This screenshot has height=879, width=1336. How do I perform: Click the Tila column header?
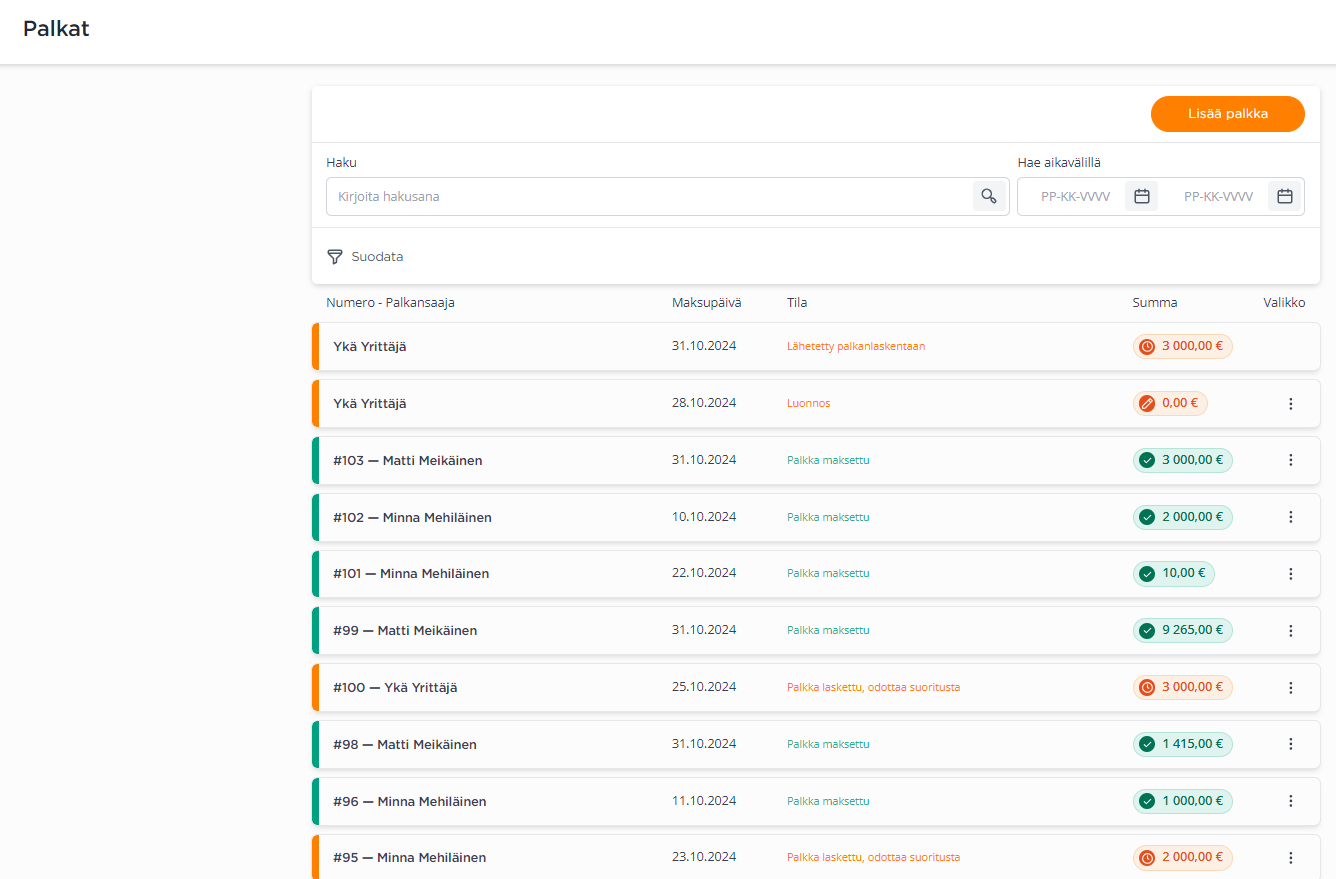(797, 303)
